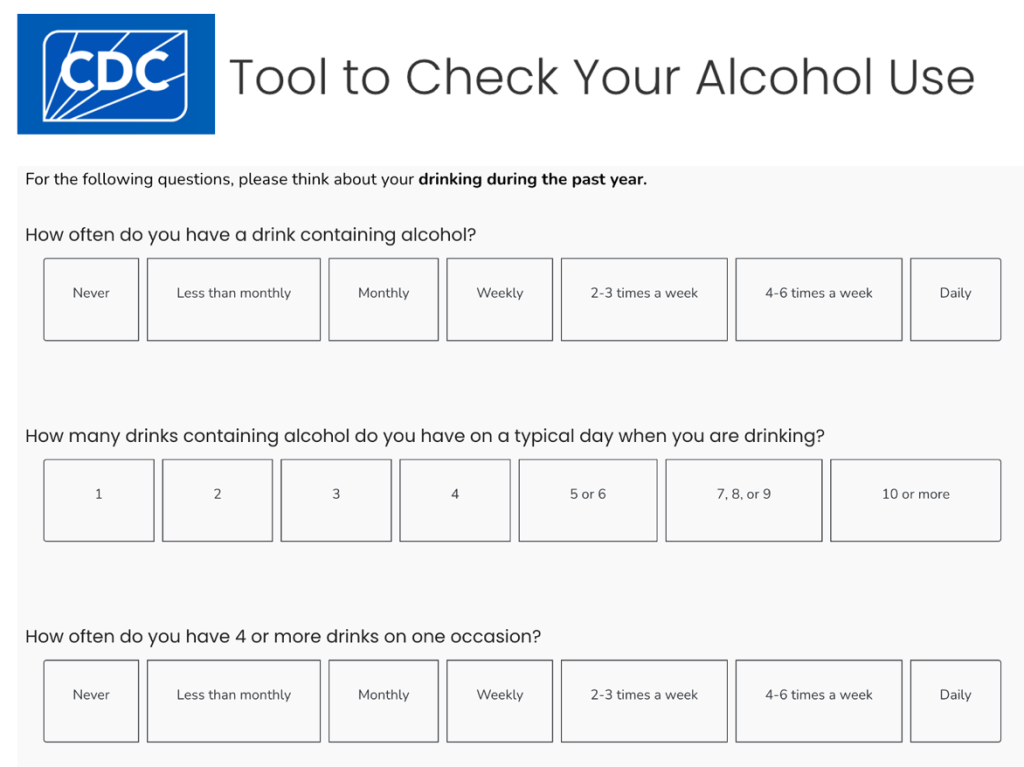Select '2-3 times a week' for first question
1024x767 pixels.
[x=644, y=299]
